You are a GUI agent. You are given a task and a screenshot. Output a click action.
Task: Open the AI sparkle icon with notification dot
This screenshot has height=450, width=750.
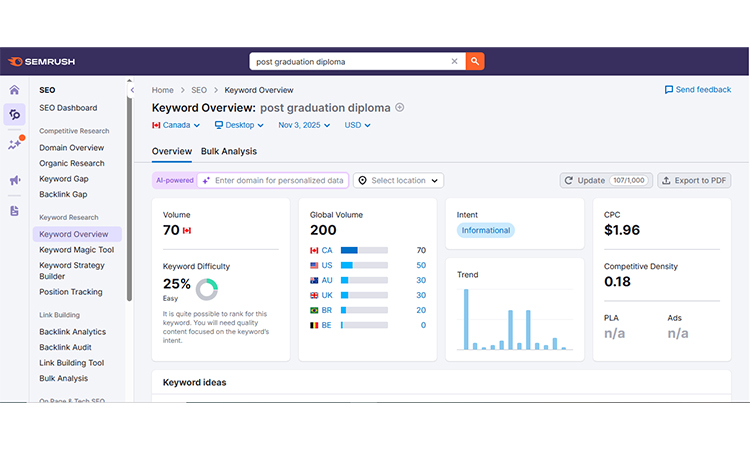[15, 143]
